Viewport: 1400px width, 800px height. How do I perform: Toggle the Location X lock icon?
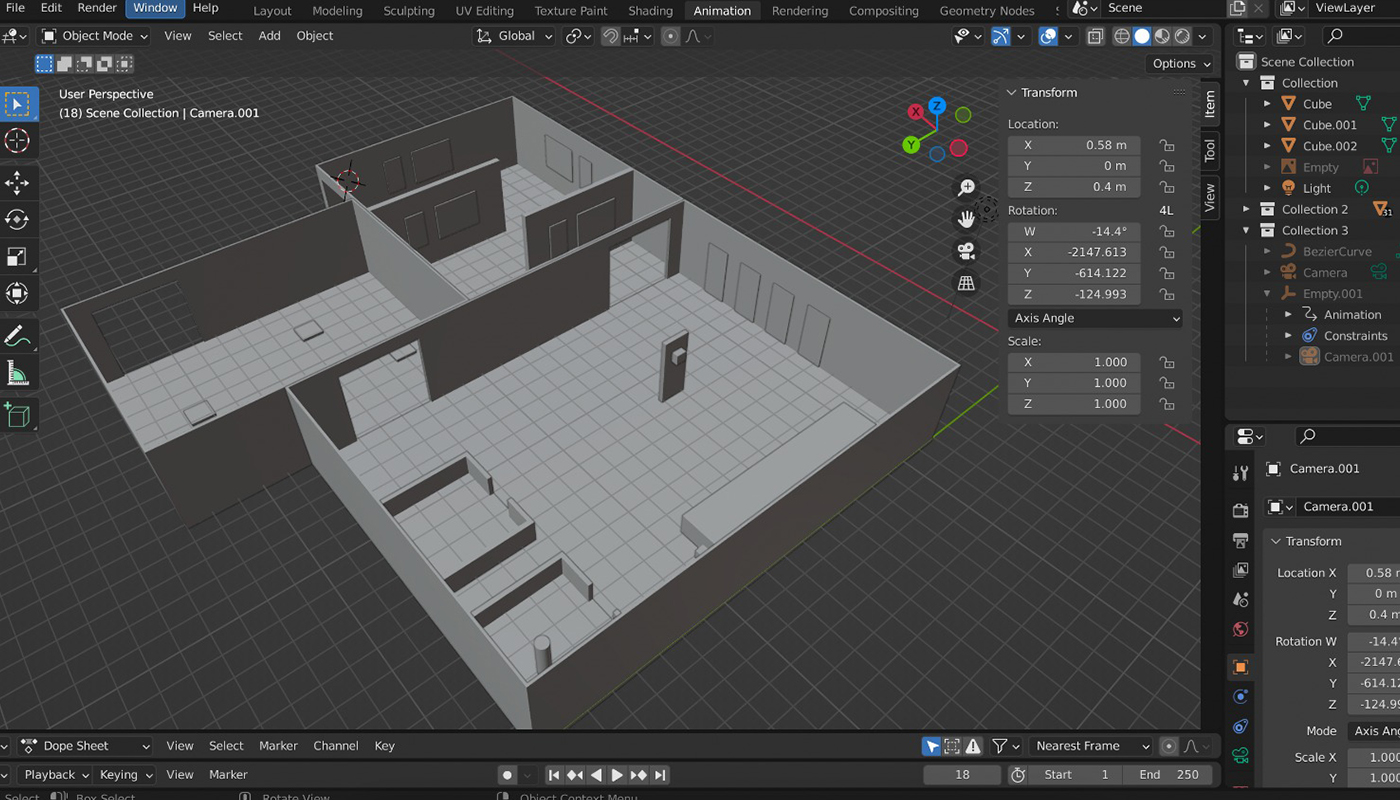pyautogui.click(x=1166, y=145)
